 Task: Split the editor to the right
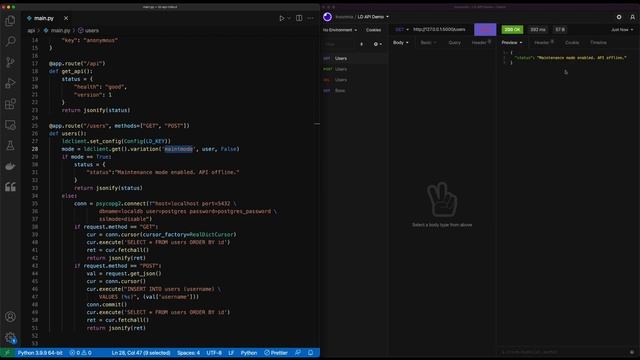[299, 18]
